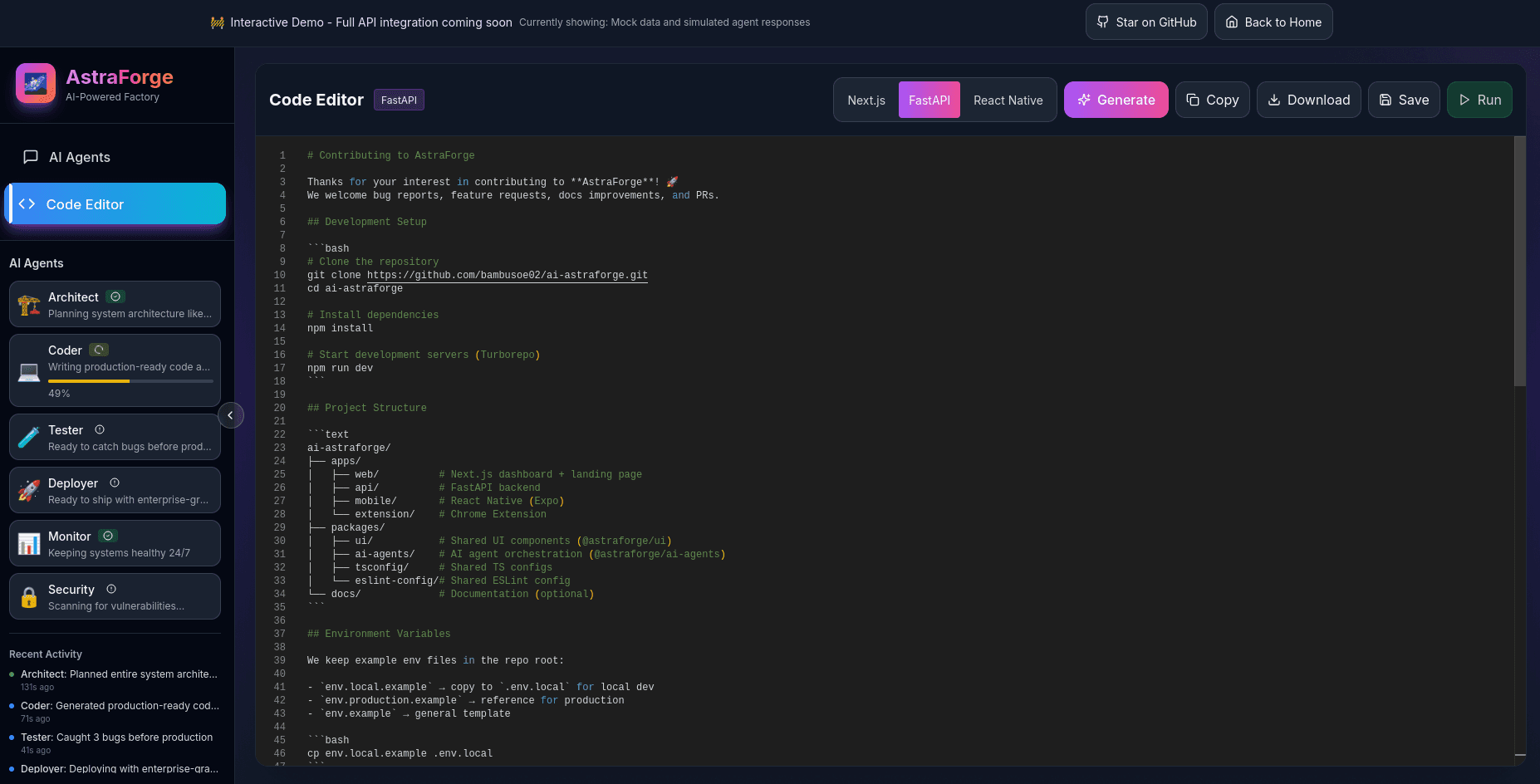This screenshot has width=1540, height=784.
Task: Open the Architect agent card
Action: click(x=115, y=304)
